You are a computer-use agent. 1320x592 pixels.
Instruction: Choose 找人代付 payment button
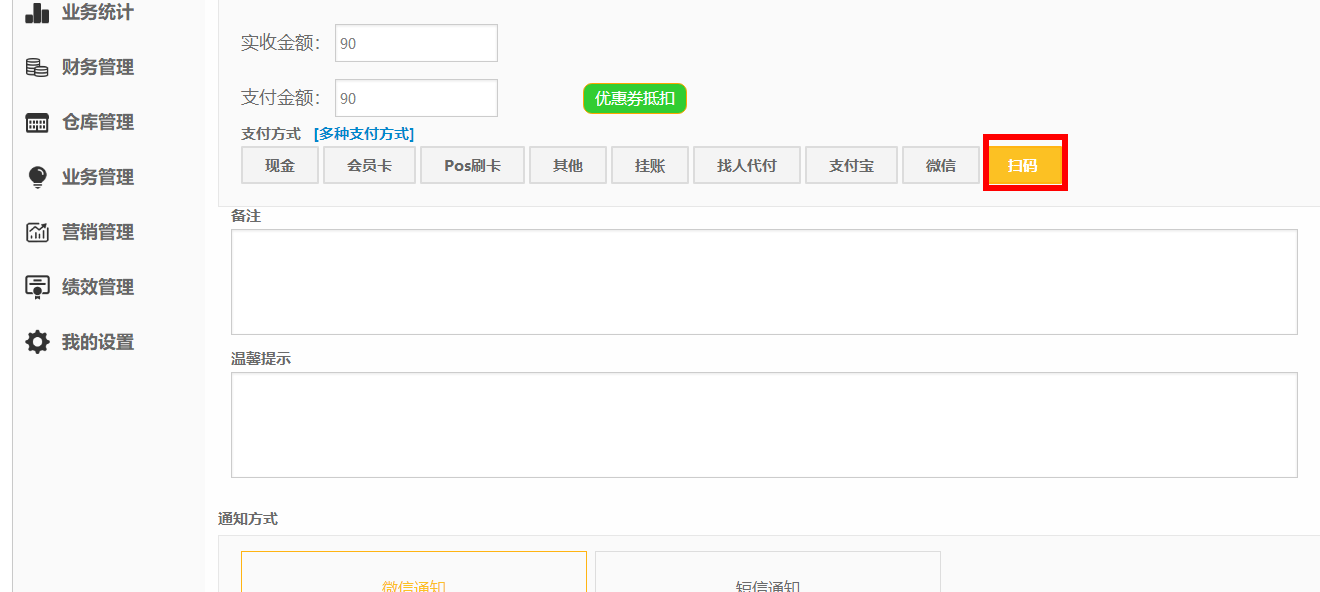pos(747,166)
